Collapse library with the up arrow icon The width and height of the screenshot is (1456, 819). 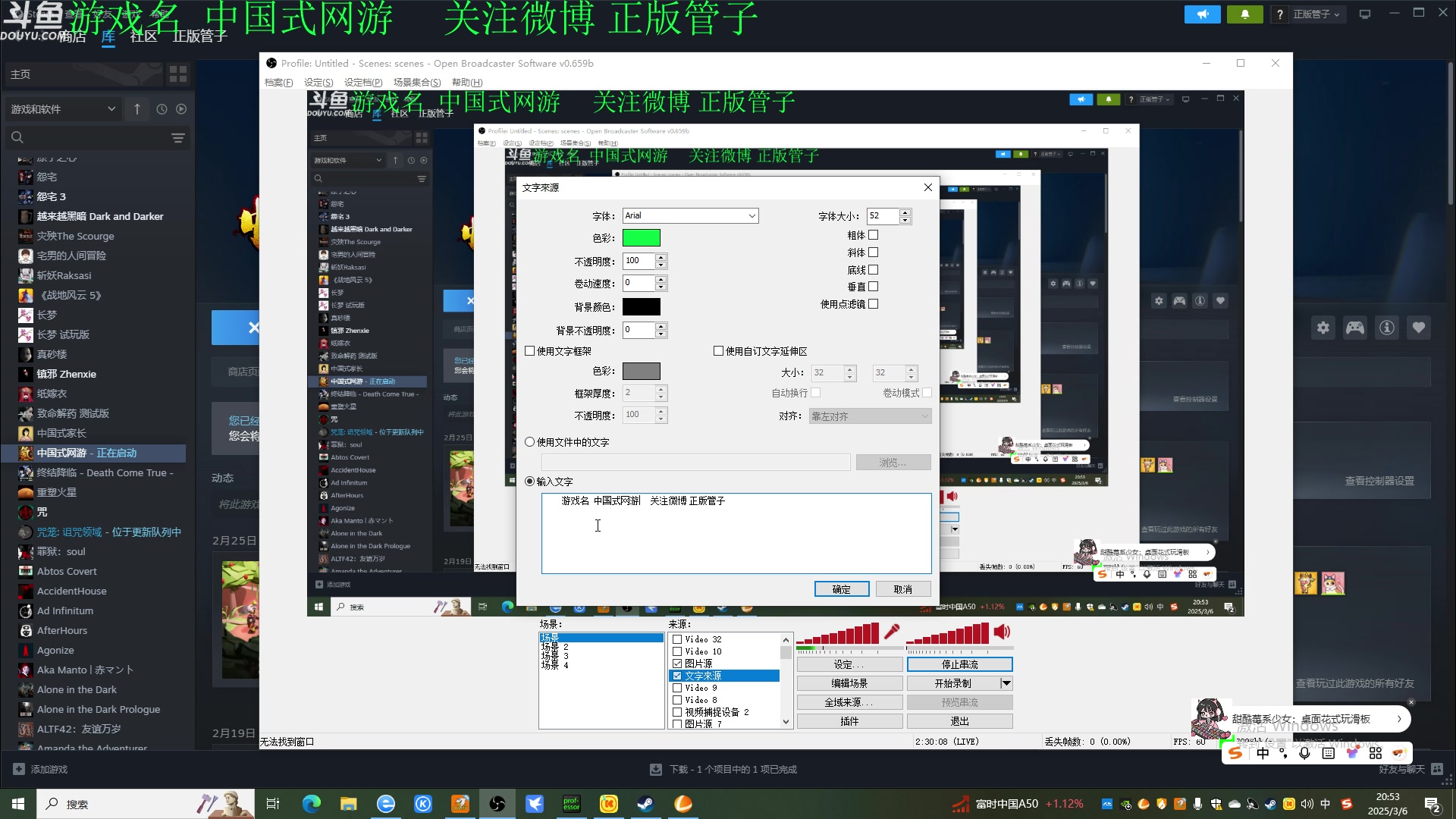point(137,109)
